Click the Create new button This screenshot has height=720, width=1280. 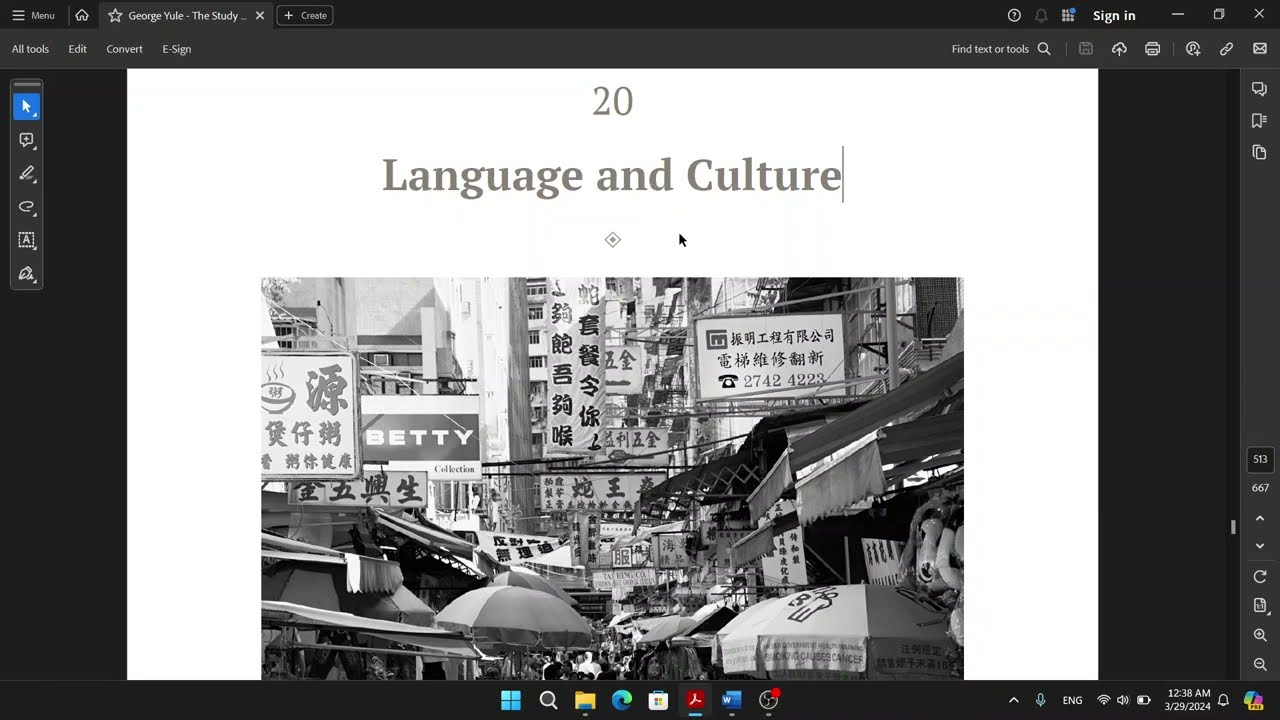coord(305,15)
